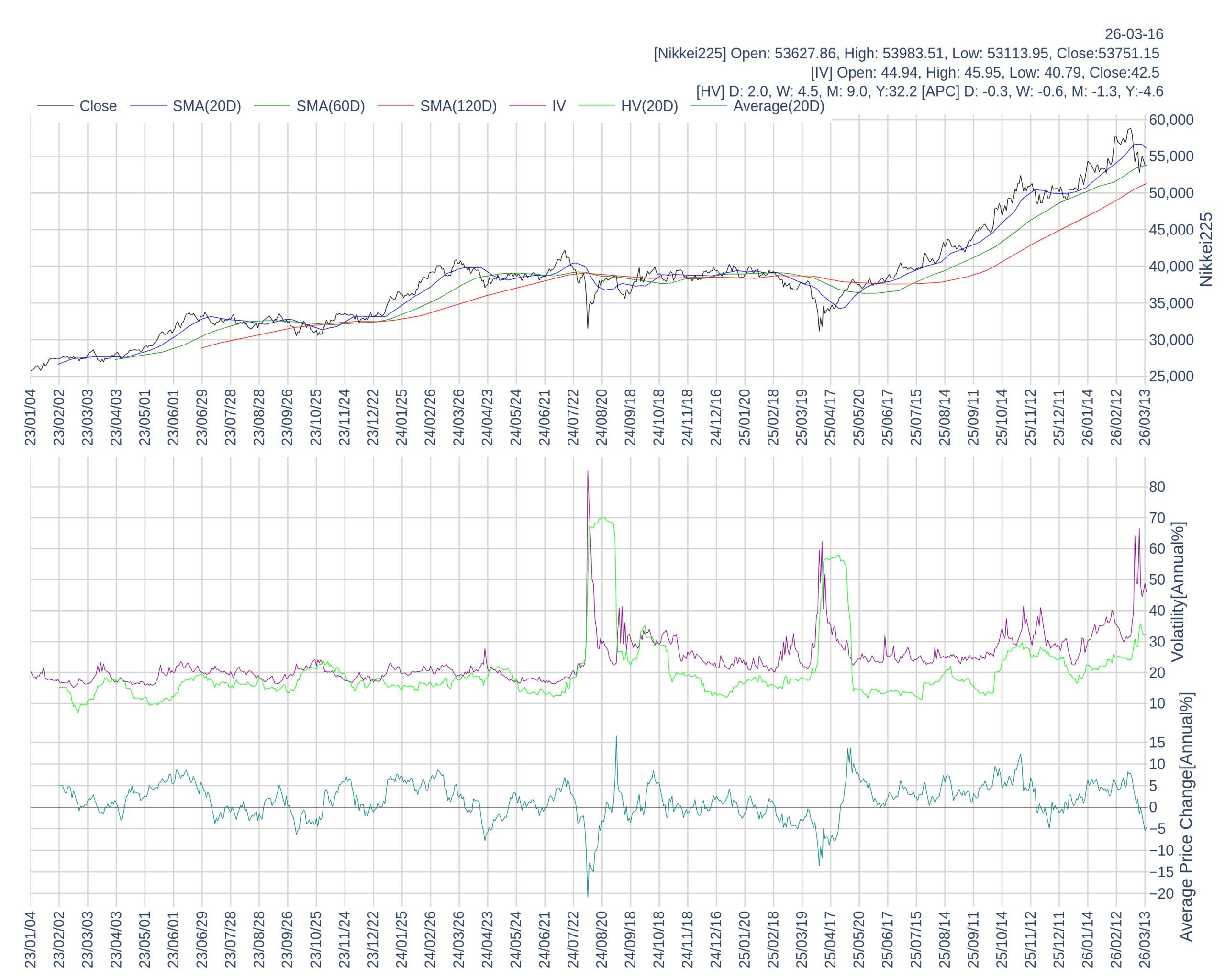Click the purple IV legend line swatch
Viewport: 1225px width, 980px height.
point(527,106)
